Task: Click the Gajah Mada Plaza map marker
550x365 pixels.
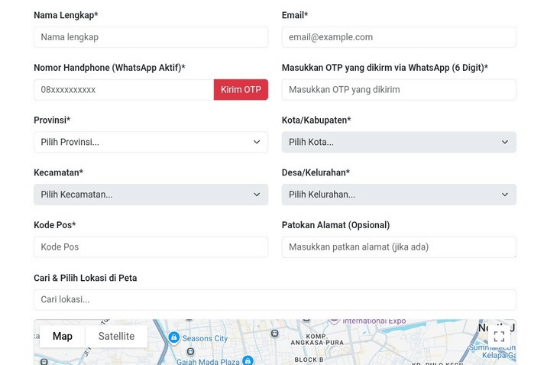Action: coord(248,360)
